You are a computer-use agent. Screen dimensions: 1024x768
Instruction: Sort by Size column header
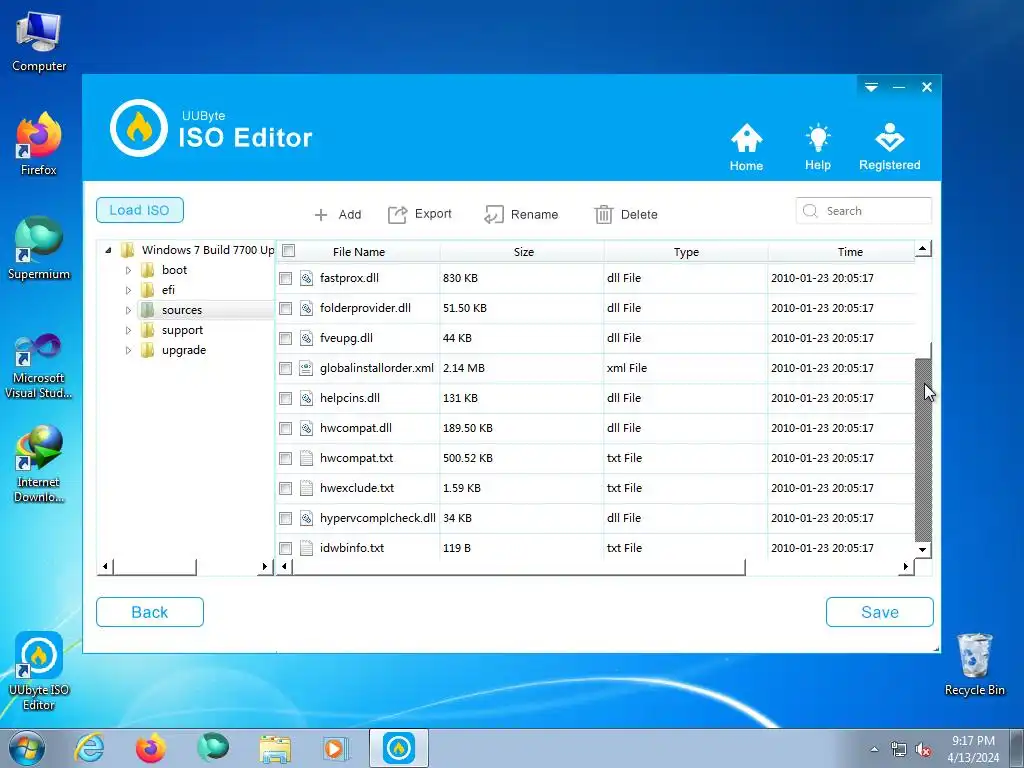pos(523,252)
